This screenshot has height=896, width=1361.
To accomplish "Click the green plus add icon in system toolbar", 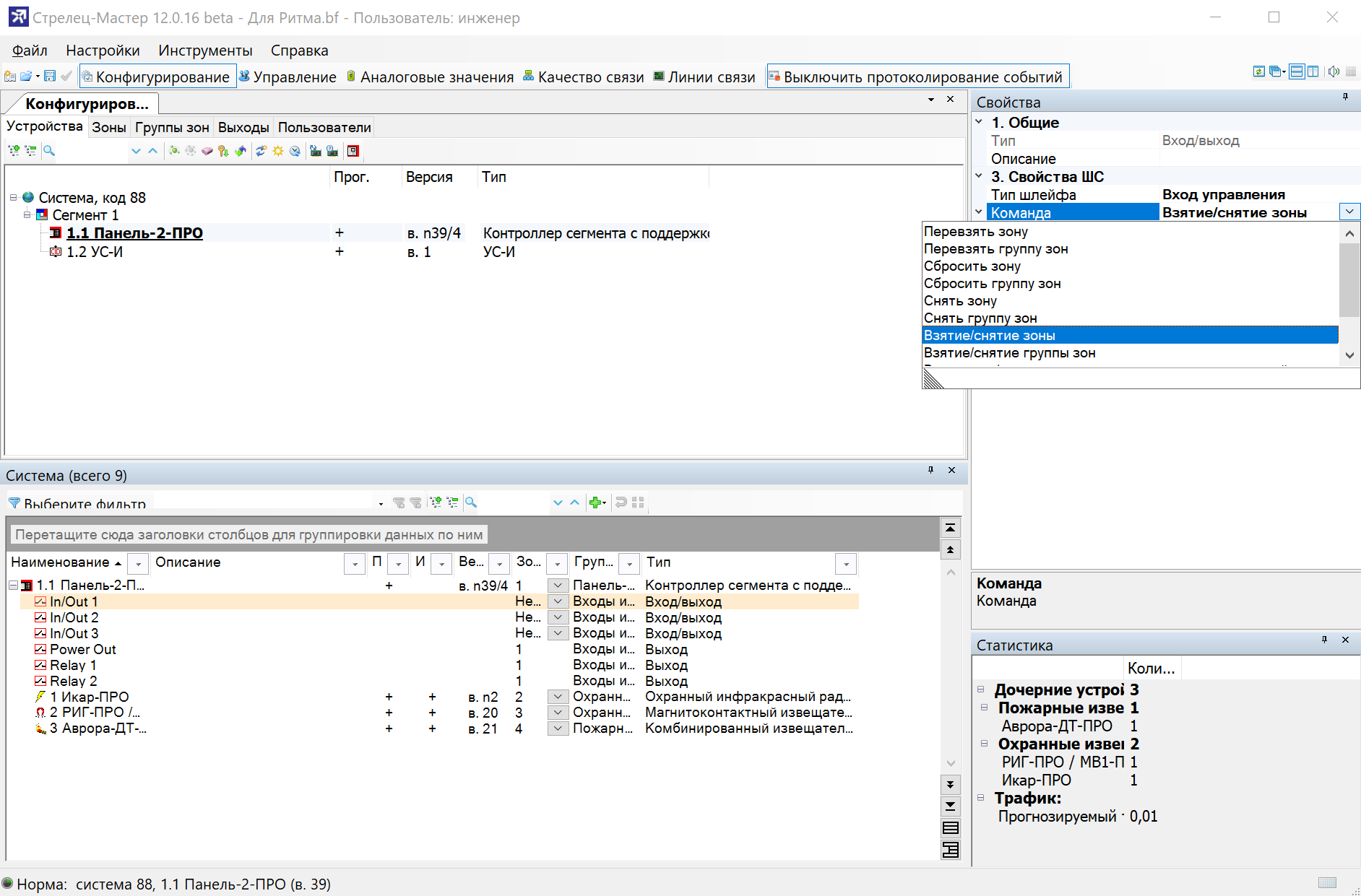I will pos(596,503).
